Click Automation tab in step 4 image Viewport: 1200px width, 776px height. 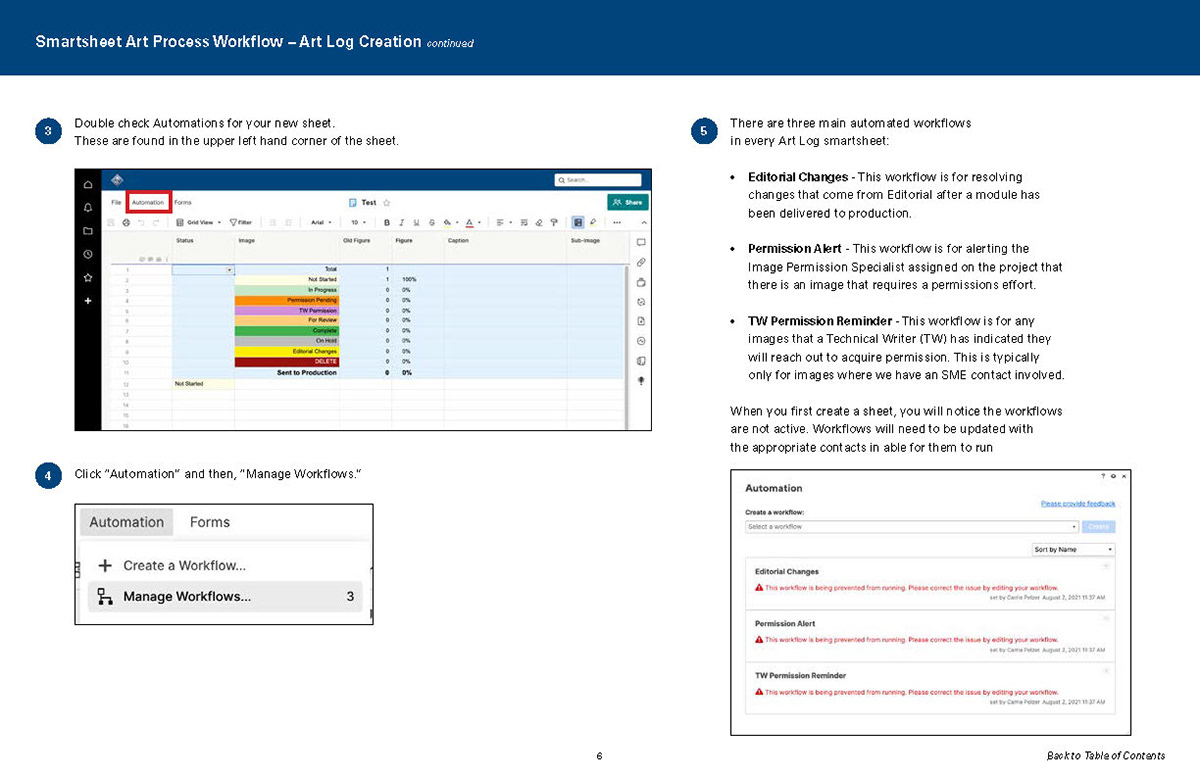pyautogui.click(x=126, y=522)
